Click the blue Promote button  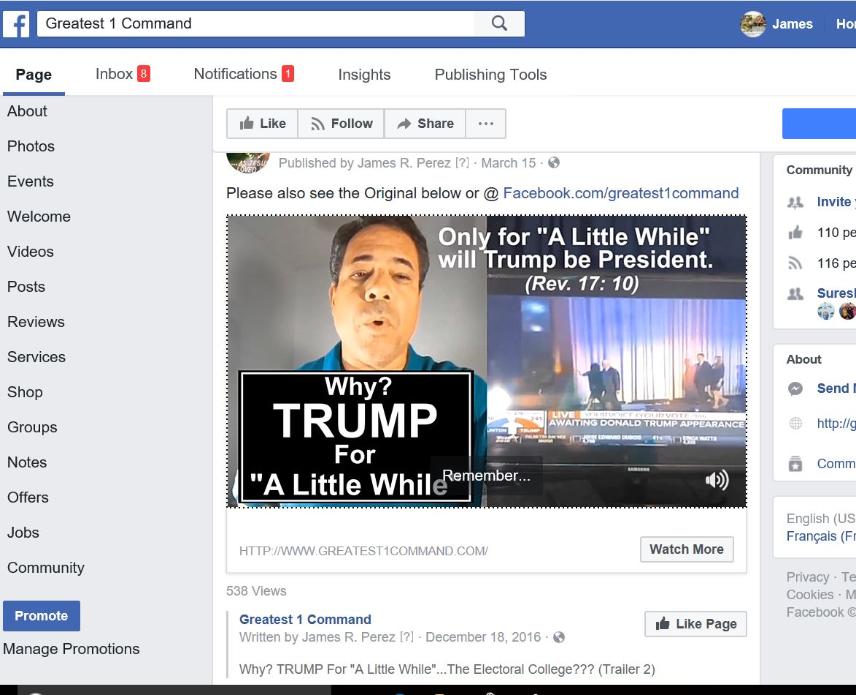tap(41, 616)
